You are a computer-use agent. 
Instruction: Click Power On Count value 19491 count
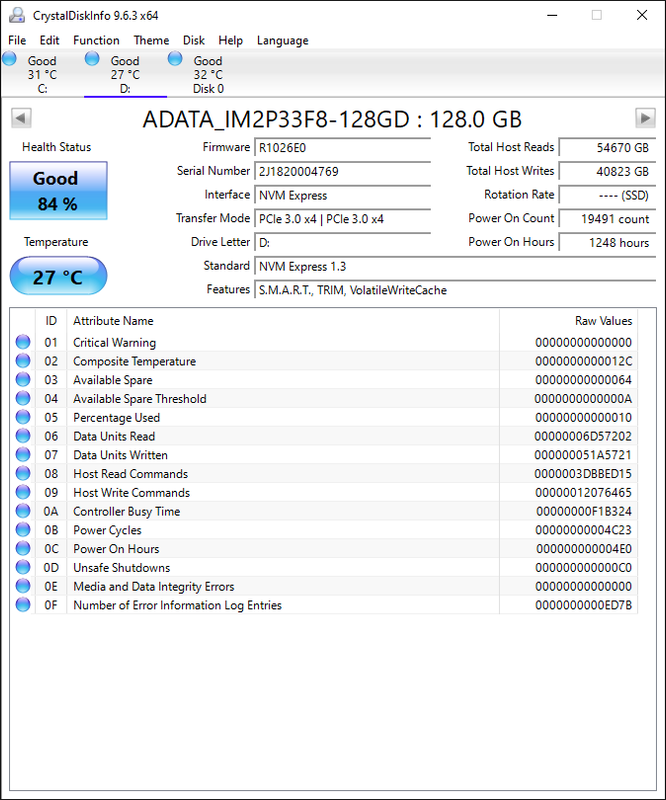607,218
